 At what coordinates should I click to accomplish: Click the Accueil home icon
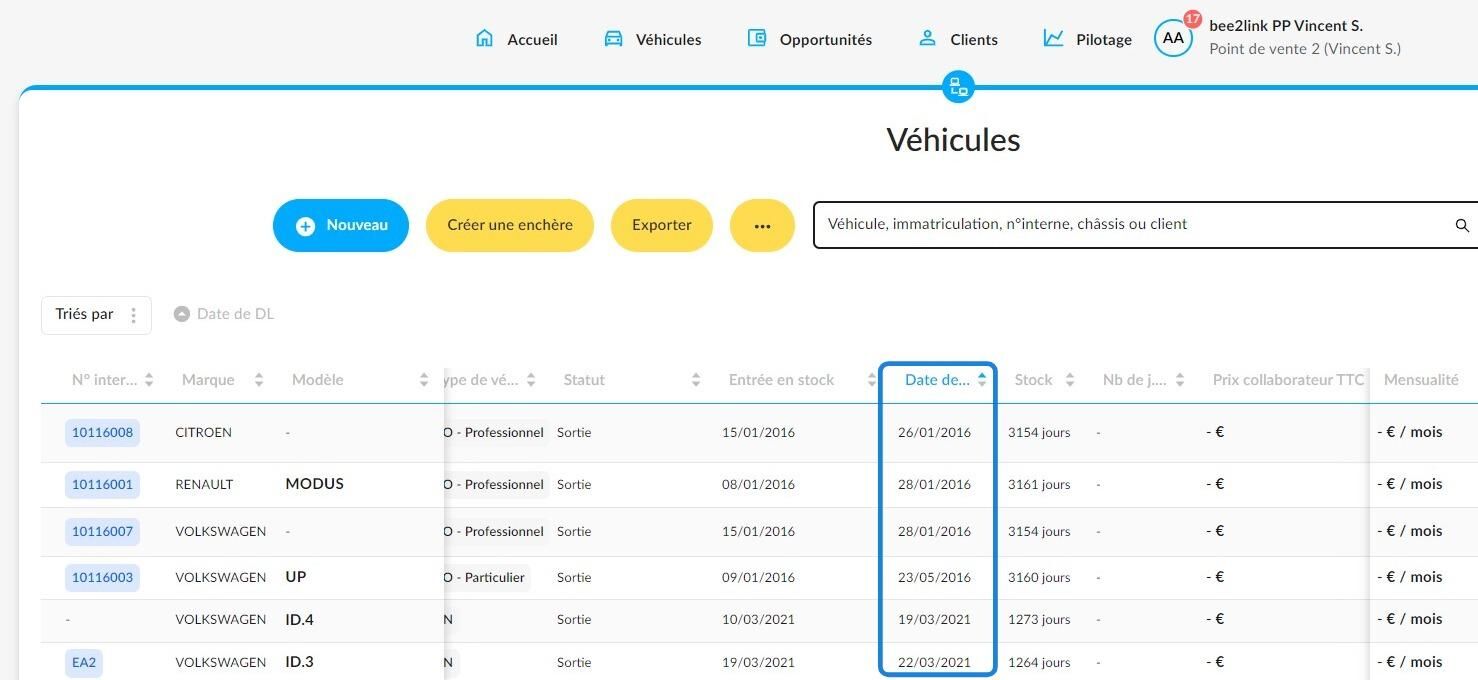pyautogui.click(x=485, y=39)
